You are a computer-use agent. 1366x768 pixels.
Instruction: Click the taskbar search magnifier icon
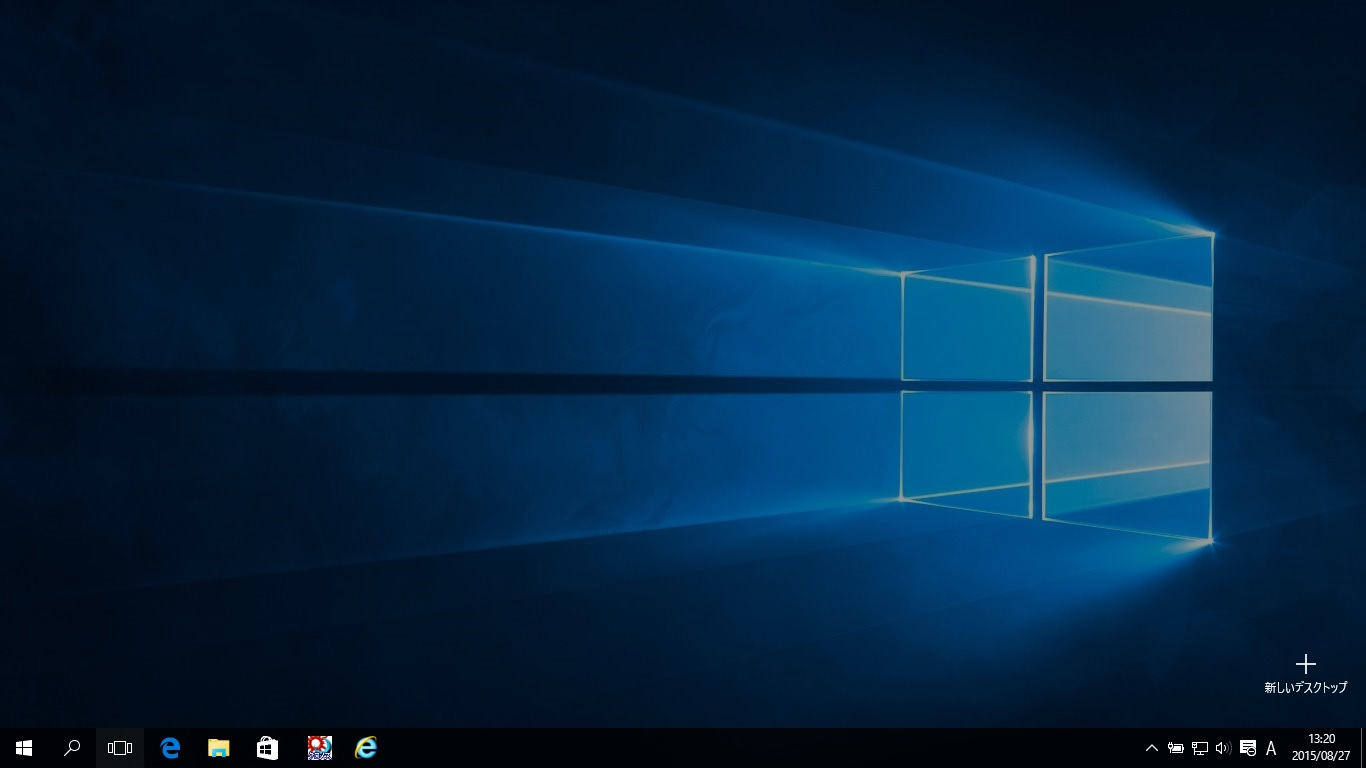[72, 748]
